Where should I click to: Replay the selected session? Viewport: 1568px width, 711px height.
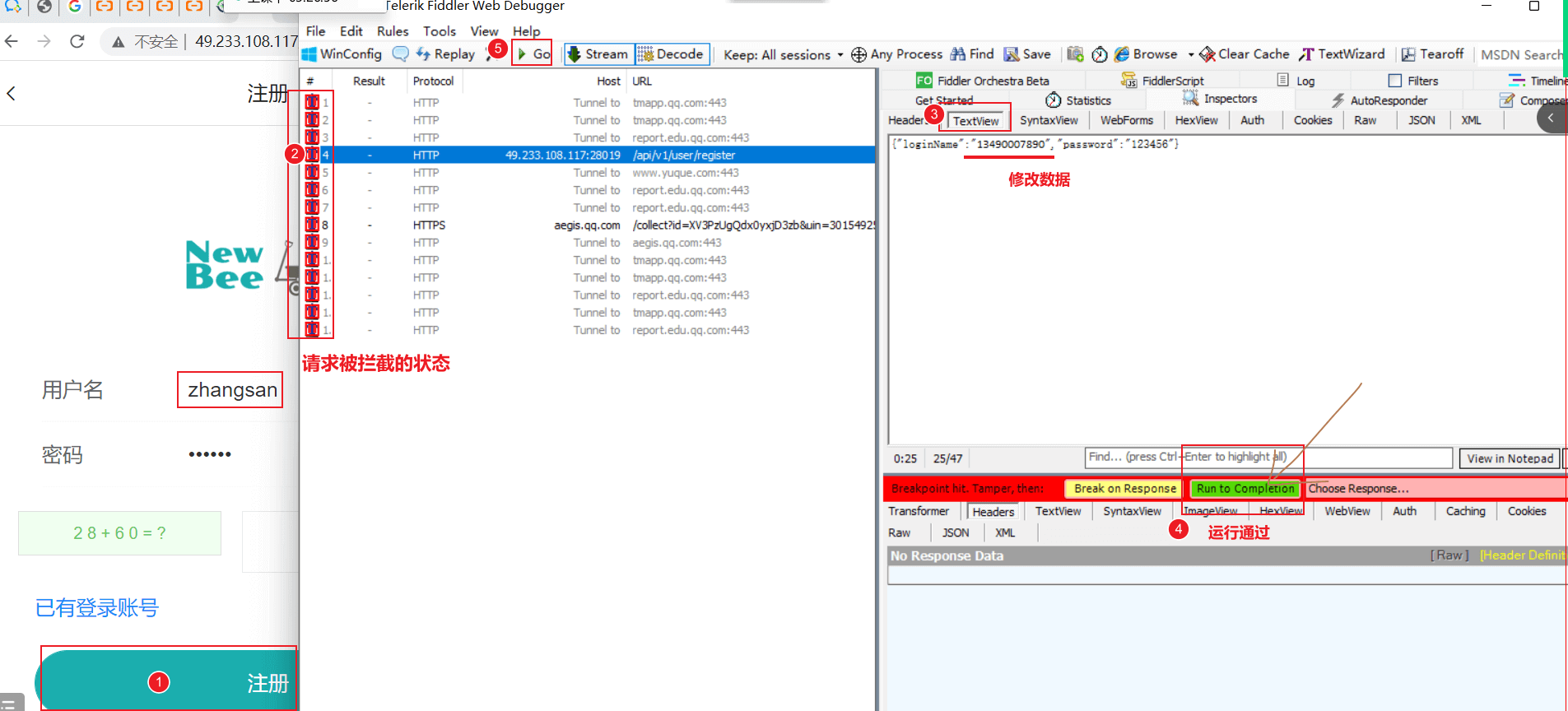pos(445,54)
